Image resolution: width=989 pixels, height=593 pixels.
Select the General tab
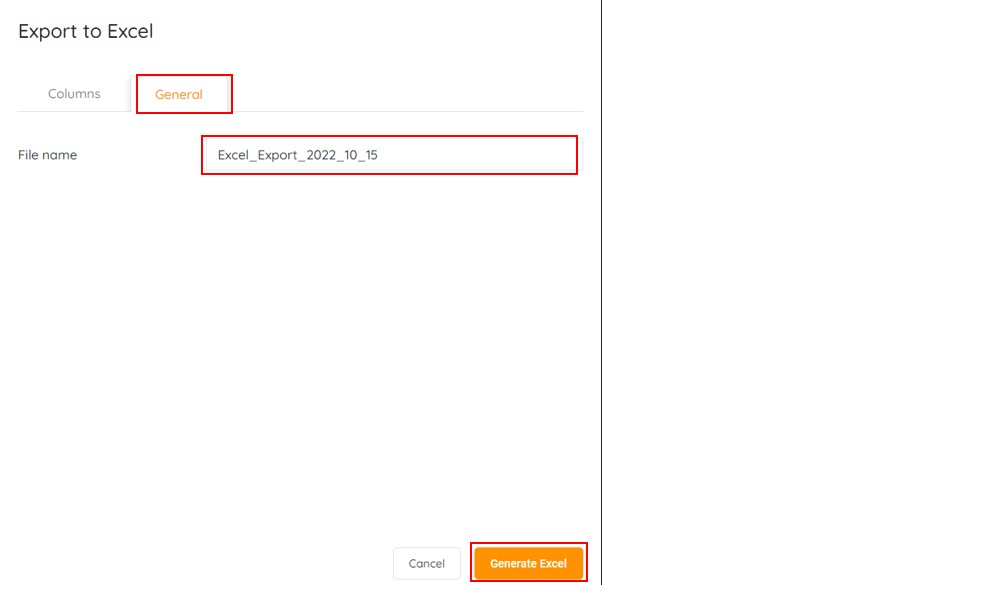tap(179, 95)
